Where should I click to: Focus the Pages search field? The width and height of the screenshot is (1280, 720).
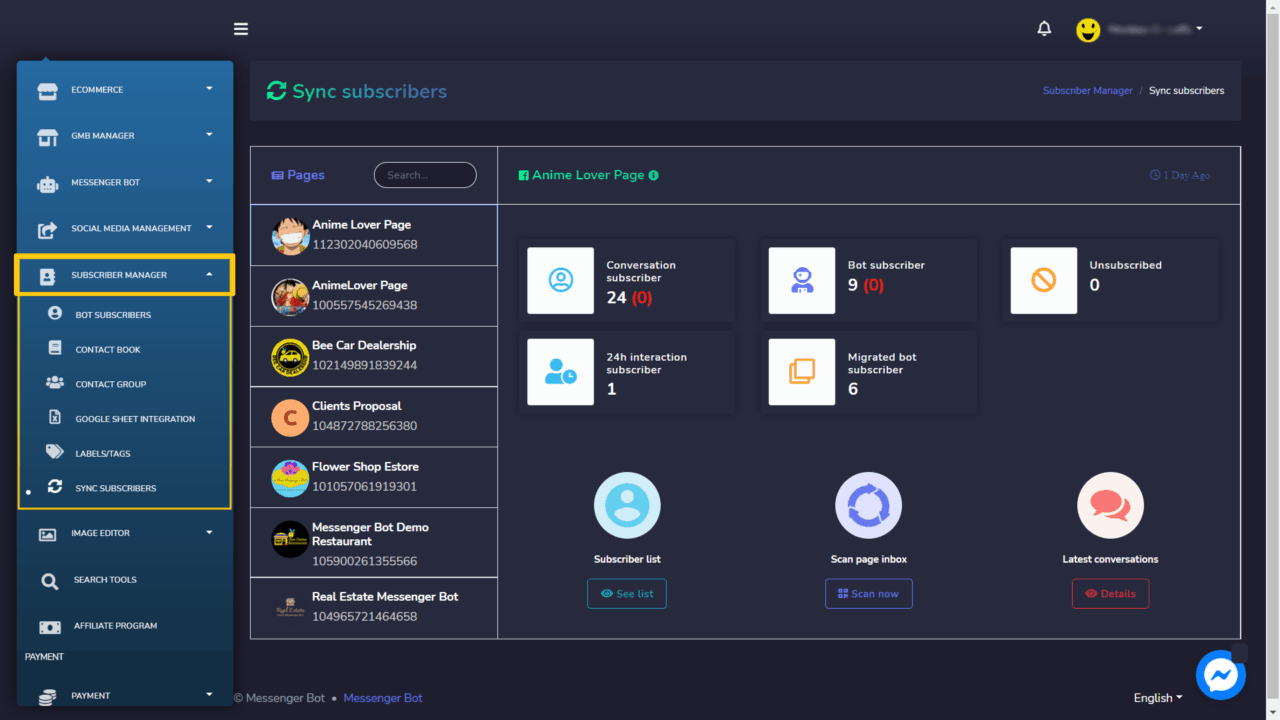click(x=425, y=175)
